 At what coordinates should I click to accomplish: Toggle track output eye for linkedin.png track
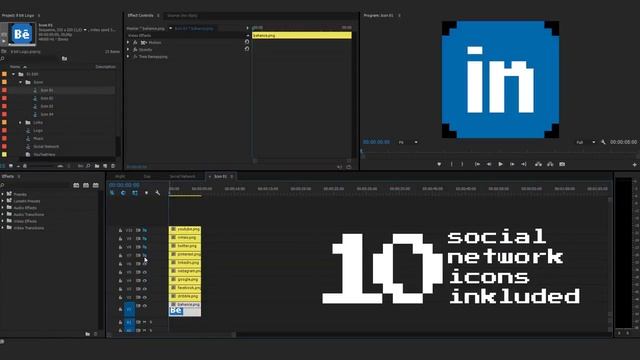point(144,264)
